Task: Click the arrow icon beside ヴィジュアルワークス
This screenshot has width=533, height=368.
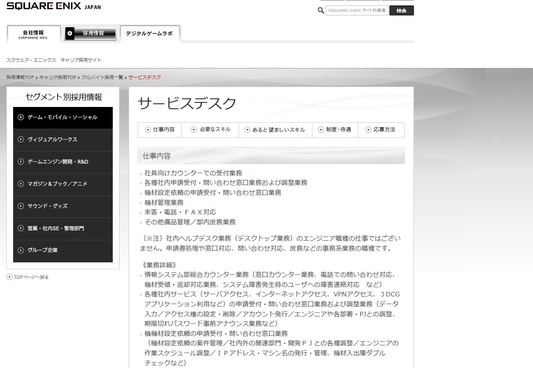Action: [21, 139]
